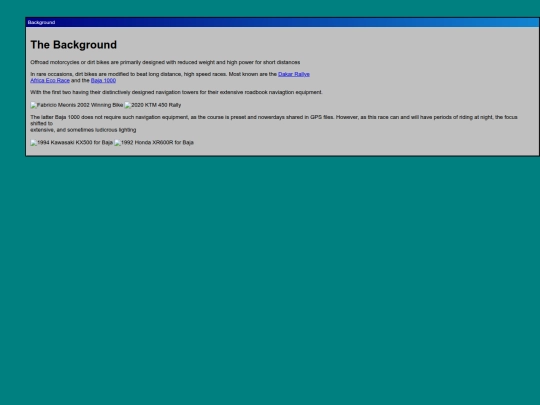Follow the Africa Eco Race link
The height and width of the screenshot is (405, 540).
click(50, 80)
